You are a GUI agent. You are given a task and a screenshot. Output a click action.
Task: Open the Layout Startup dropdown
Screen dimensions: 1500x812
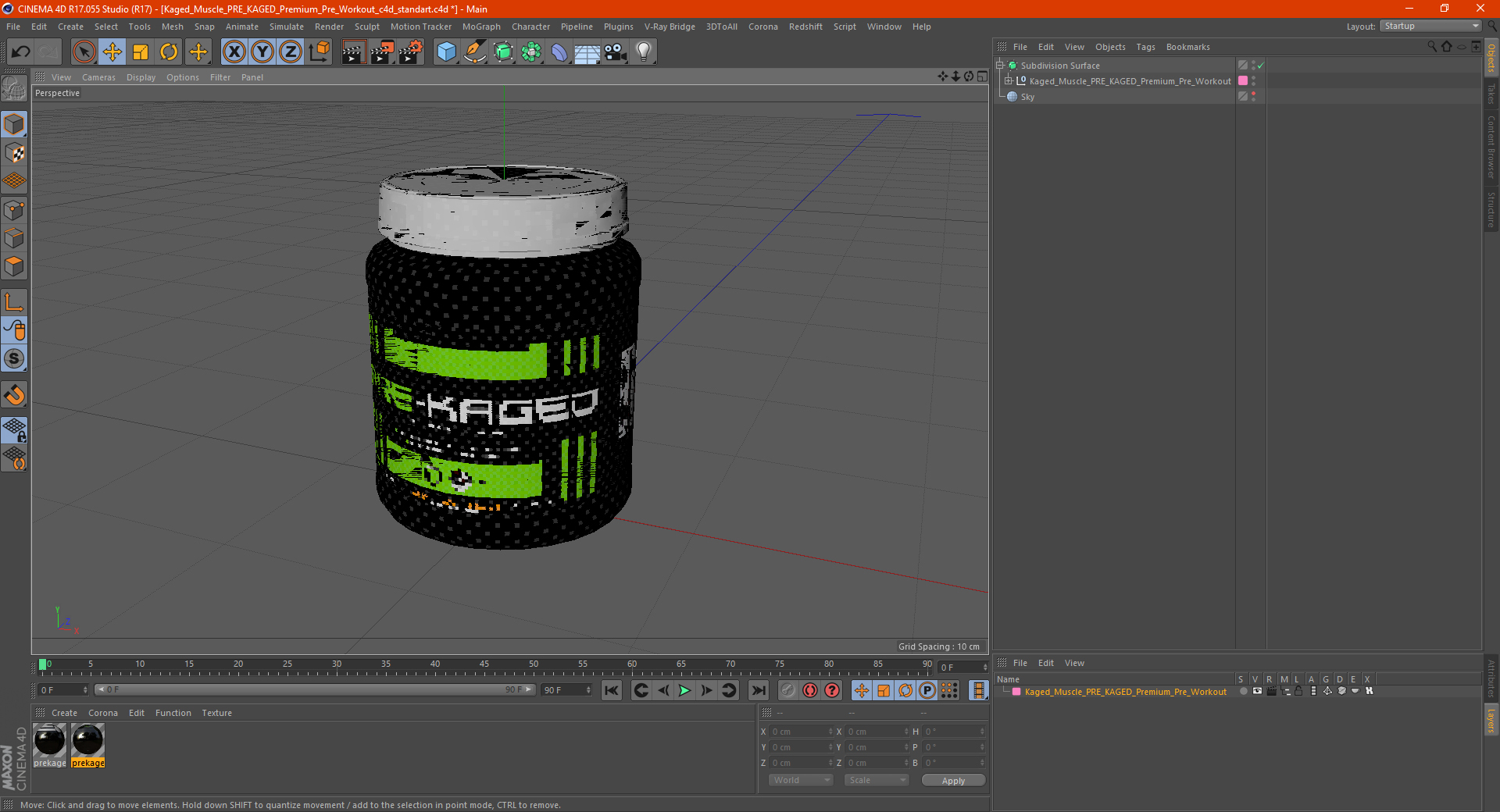coord(1431,26)
